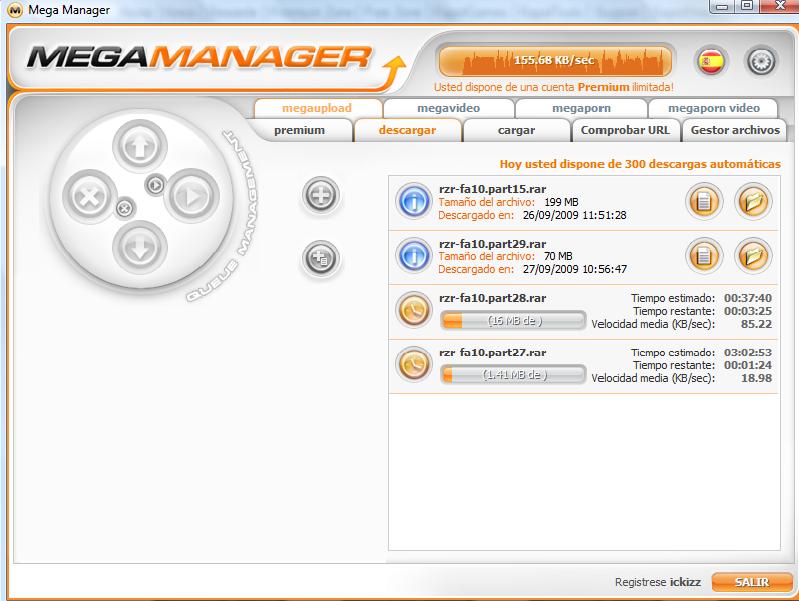Open the Comprobar URL tab
The height and width of the screenshot is (601, 799).
coord(625,130)
